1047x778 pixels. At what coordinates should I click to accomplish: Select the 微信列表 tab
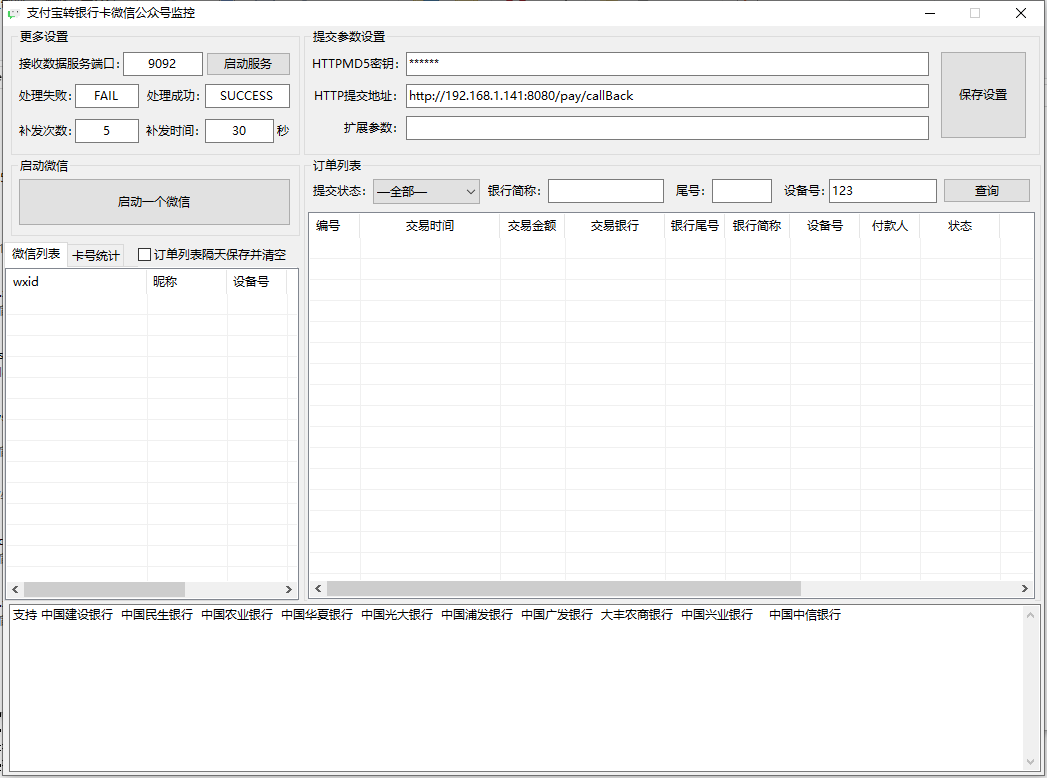[x=36, y=254]
